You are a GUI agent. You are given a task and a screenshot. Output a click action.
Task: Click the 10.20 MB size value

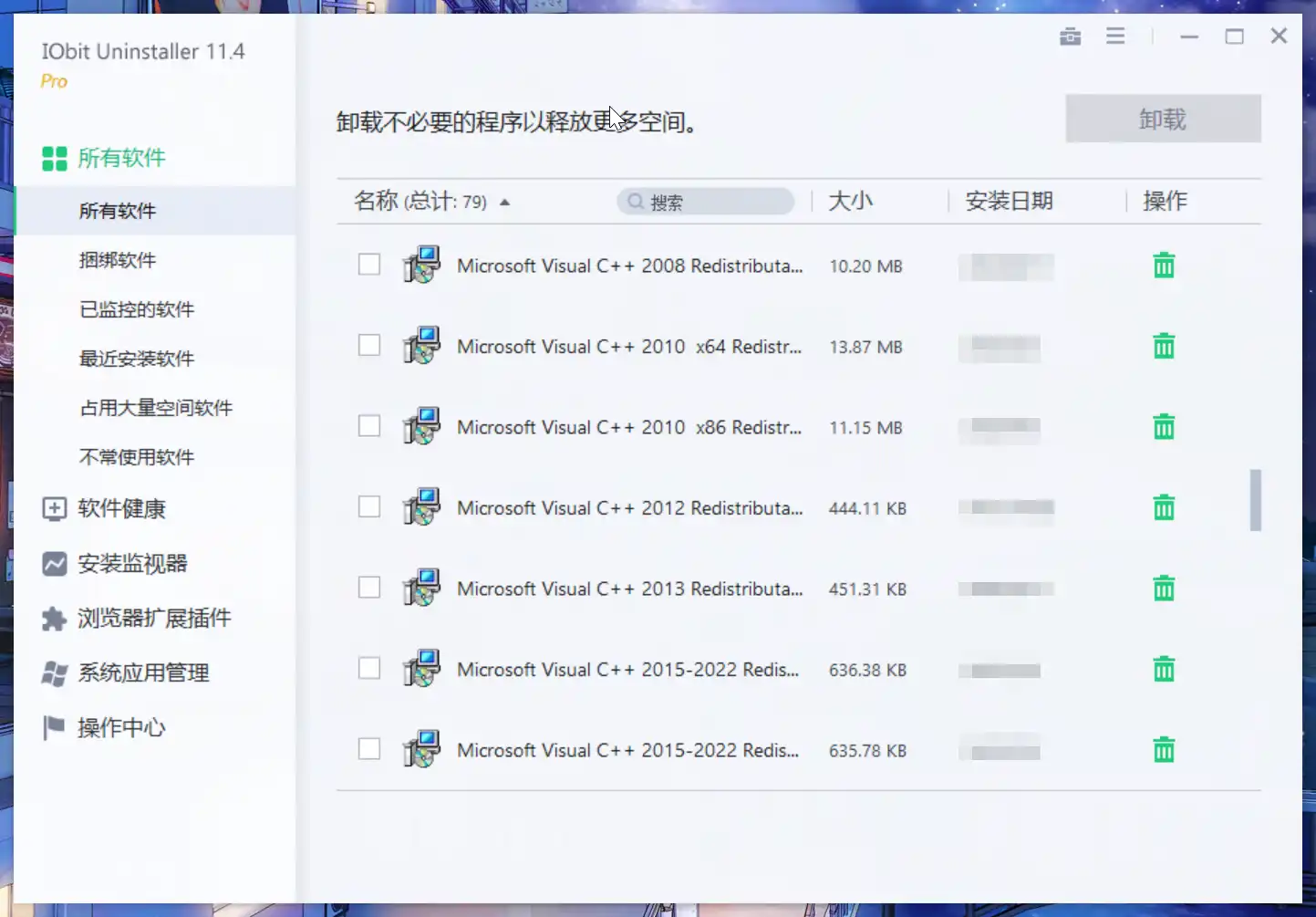coord(865,266)
